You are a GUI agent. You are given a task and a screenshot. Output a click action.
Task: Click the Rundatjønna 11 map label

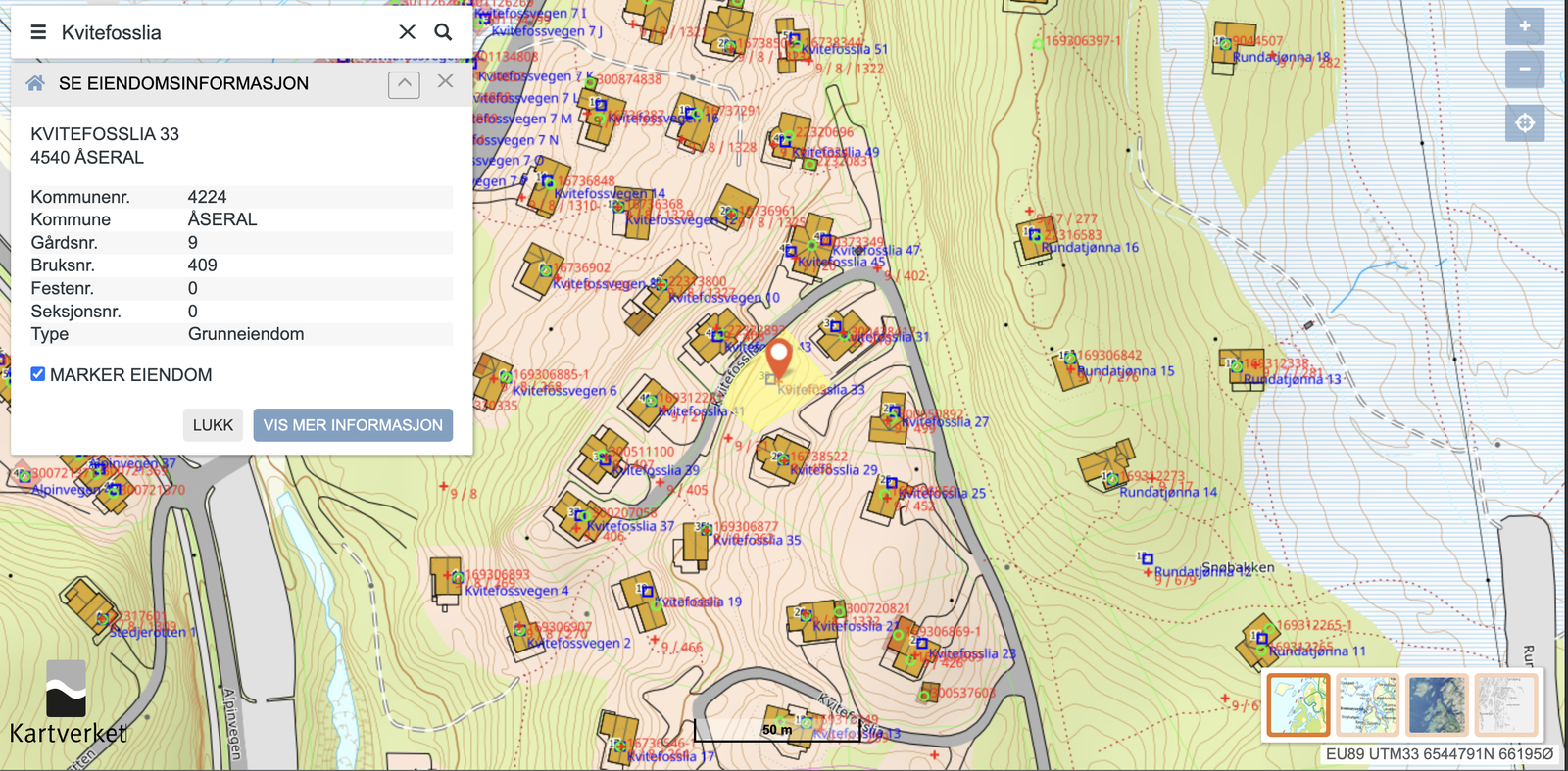1317,651
